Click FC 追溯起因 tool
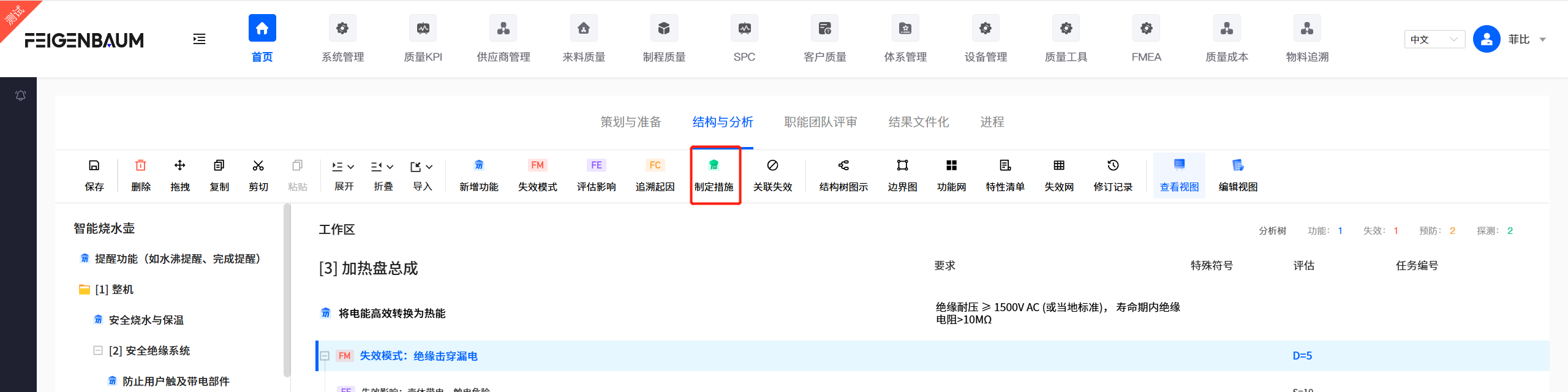 (x=655, y=176)
